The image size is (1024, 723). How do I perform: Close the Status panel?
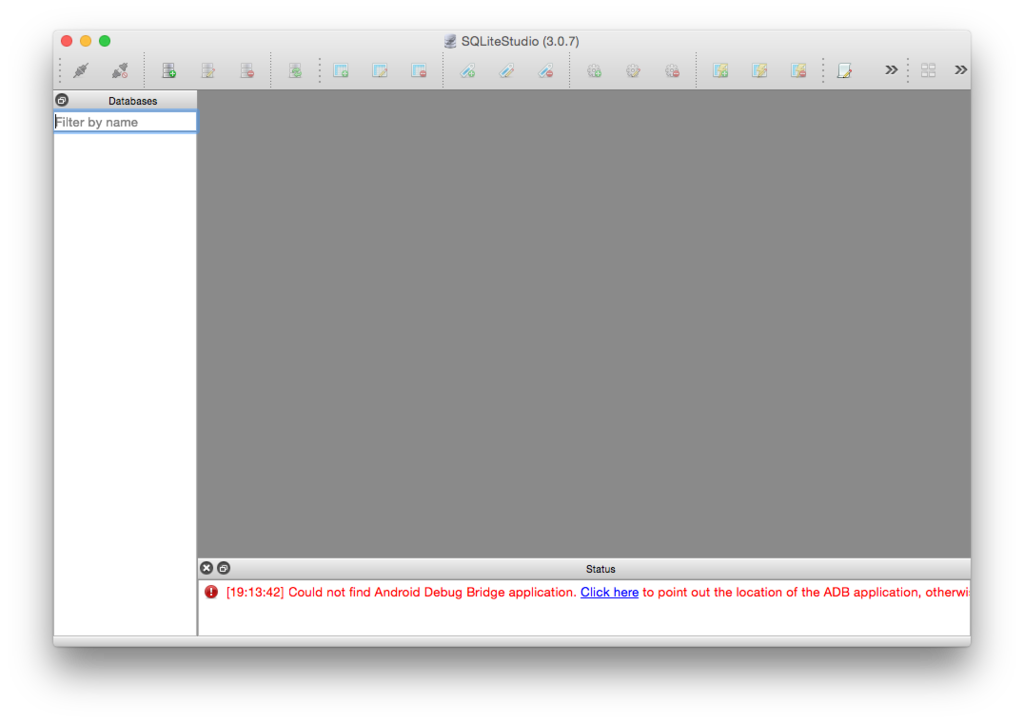(206, 568)
